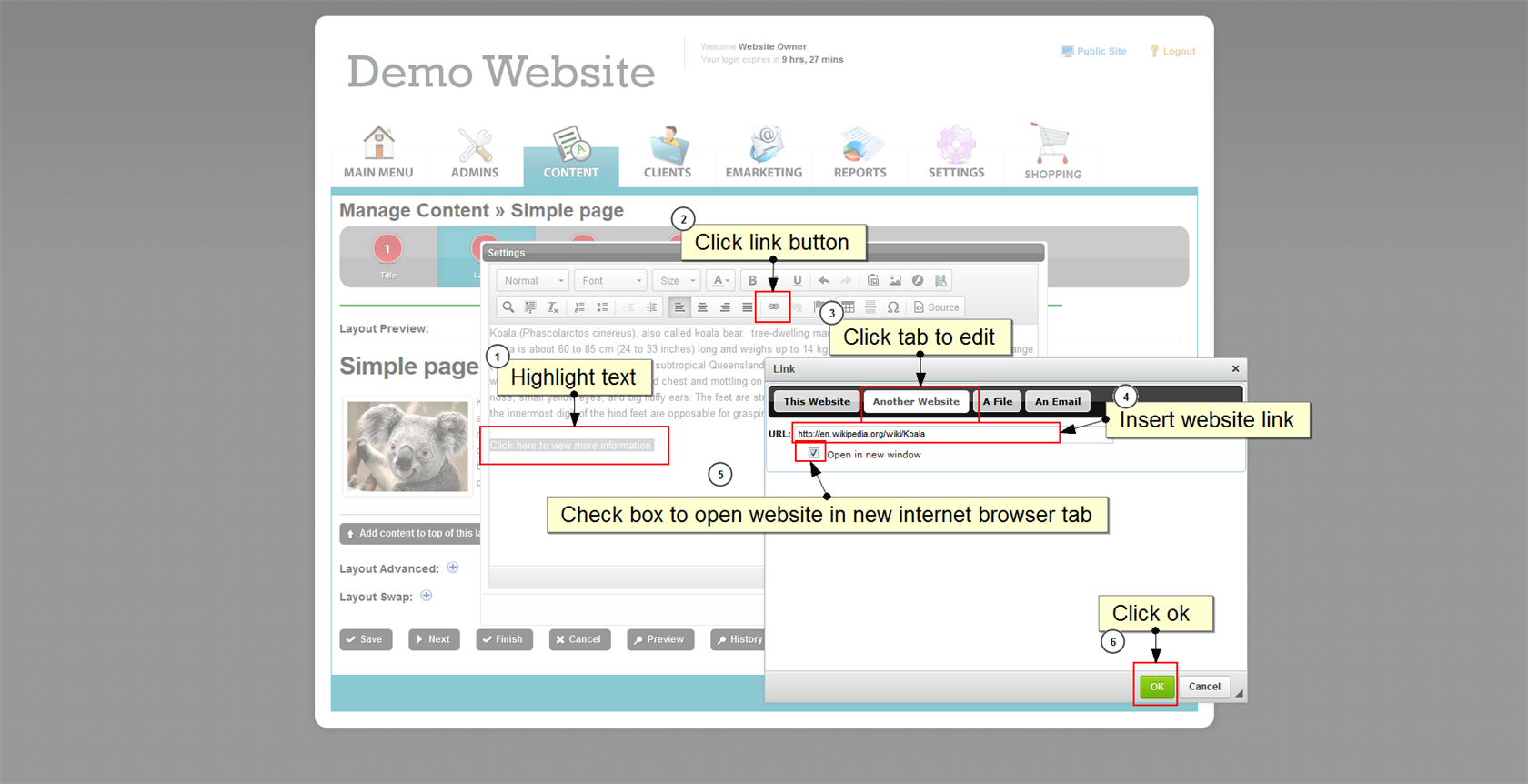Image resolution: width=1528 pixels, height=784 pixels.
Task: Click the find magnifier icon
Action: (x=508, y=307)
